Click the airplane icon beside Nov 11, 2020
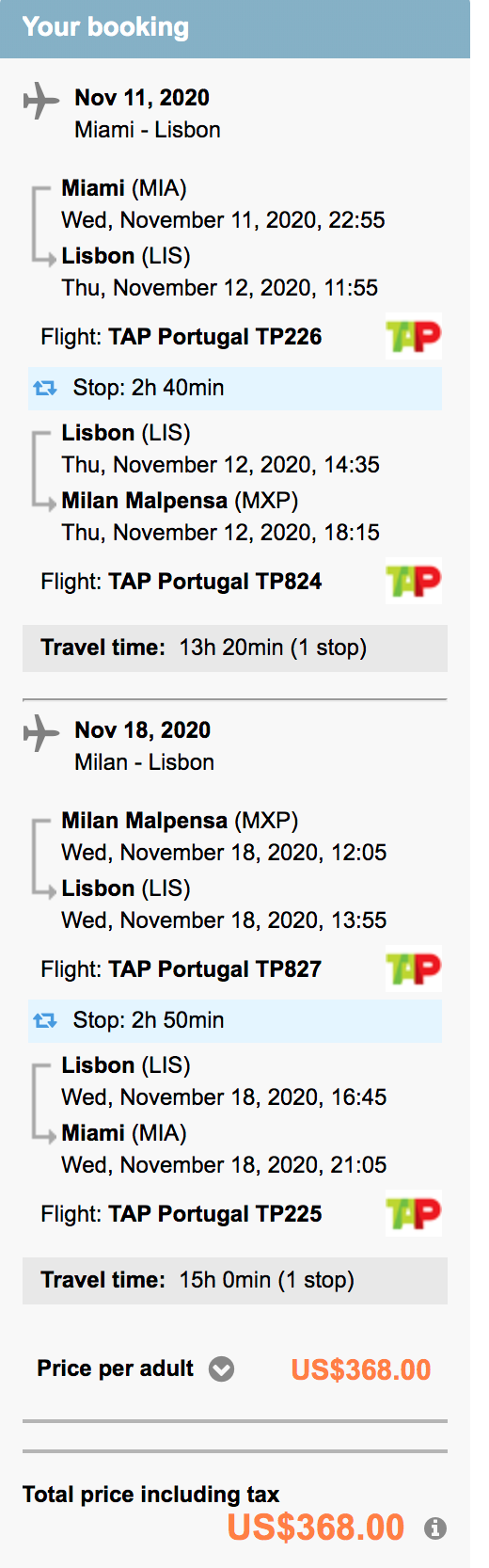The width and height of the screenshot is (489, 1568). (40, 101)
